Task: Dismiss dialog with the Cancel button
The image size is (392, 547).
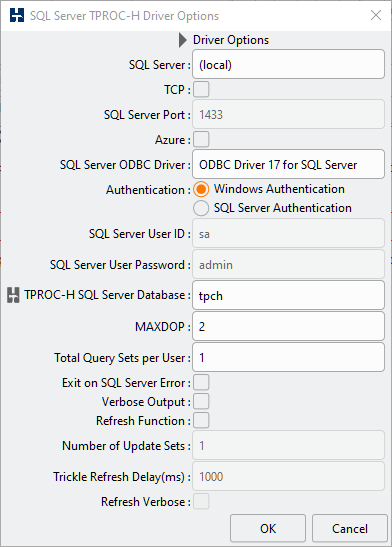Action: (350, 529)
